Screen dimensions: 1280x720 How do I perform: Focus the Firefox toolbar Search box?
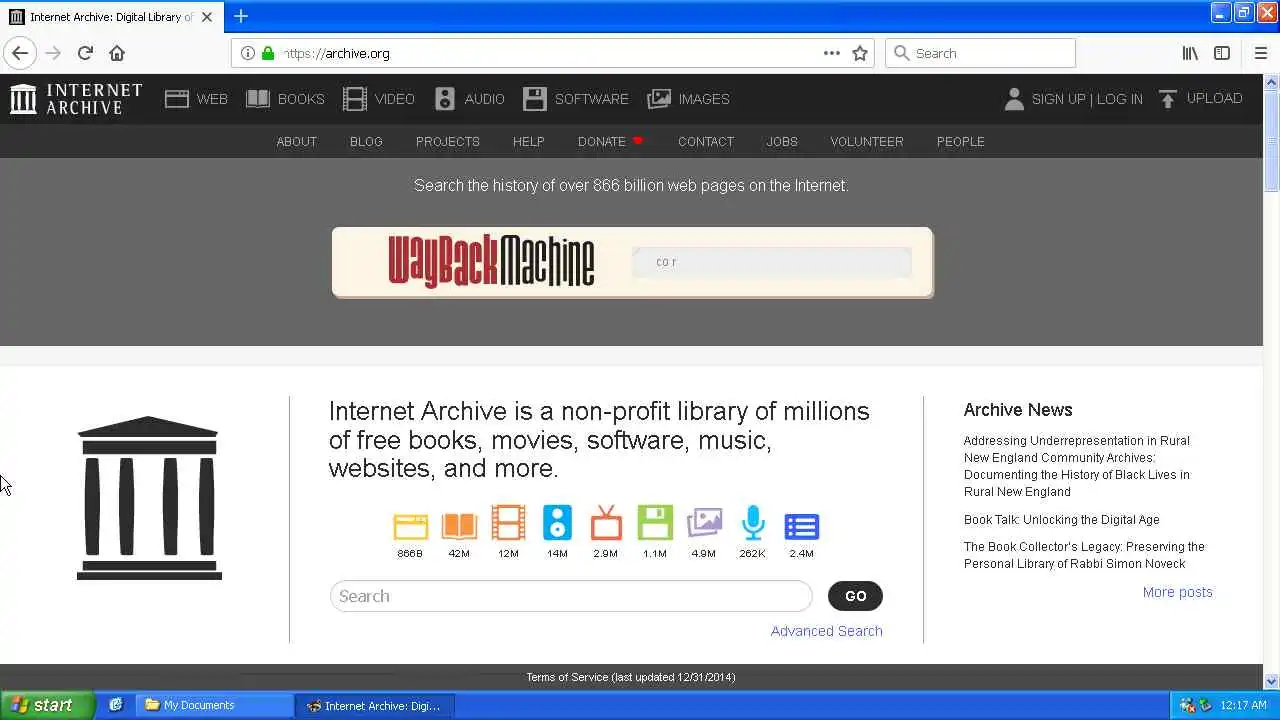tap(980, 53)
